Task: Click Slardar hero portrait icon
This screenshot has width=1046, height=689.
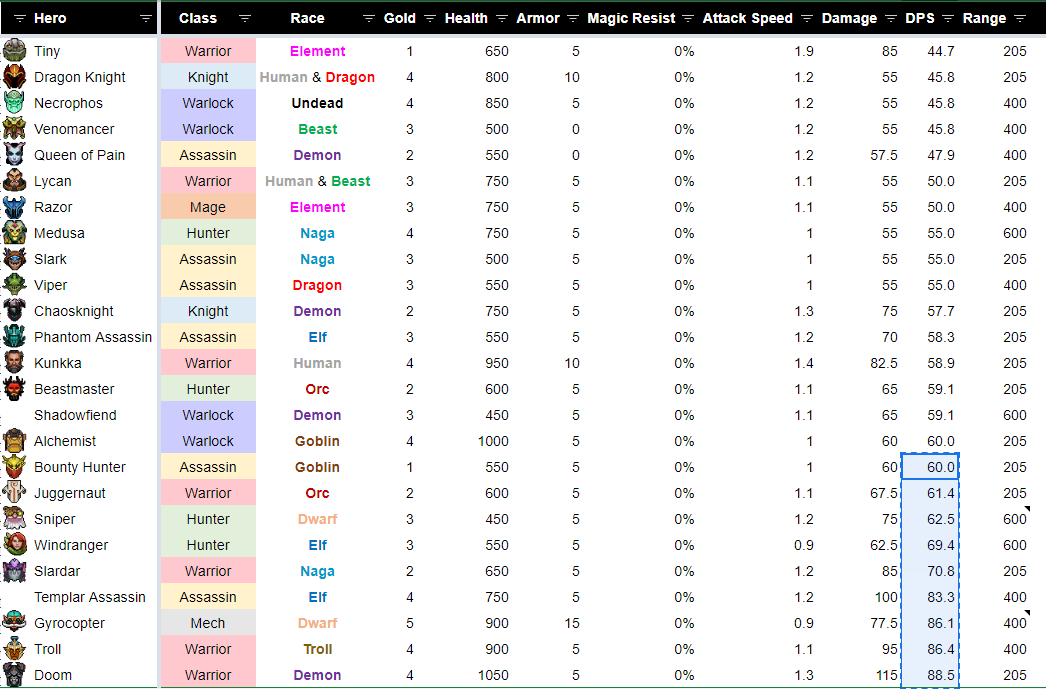Action: (14, 571)
